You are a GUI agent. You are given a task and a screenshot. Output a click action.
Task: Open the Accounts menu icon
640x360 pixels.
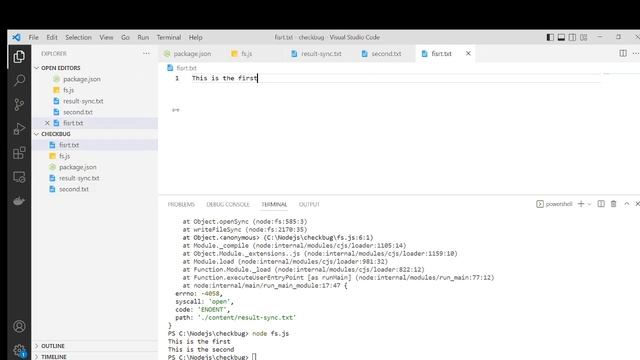tap(19, 326)
